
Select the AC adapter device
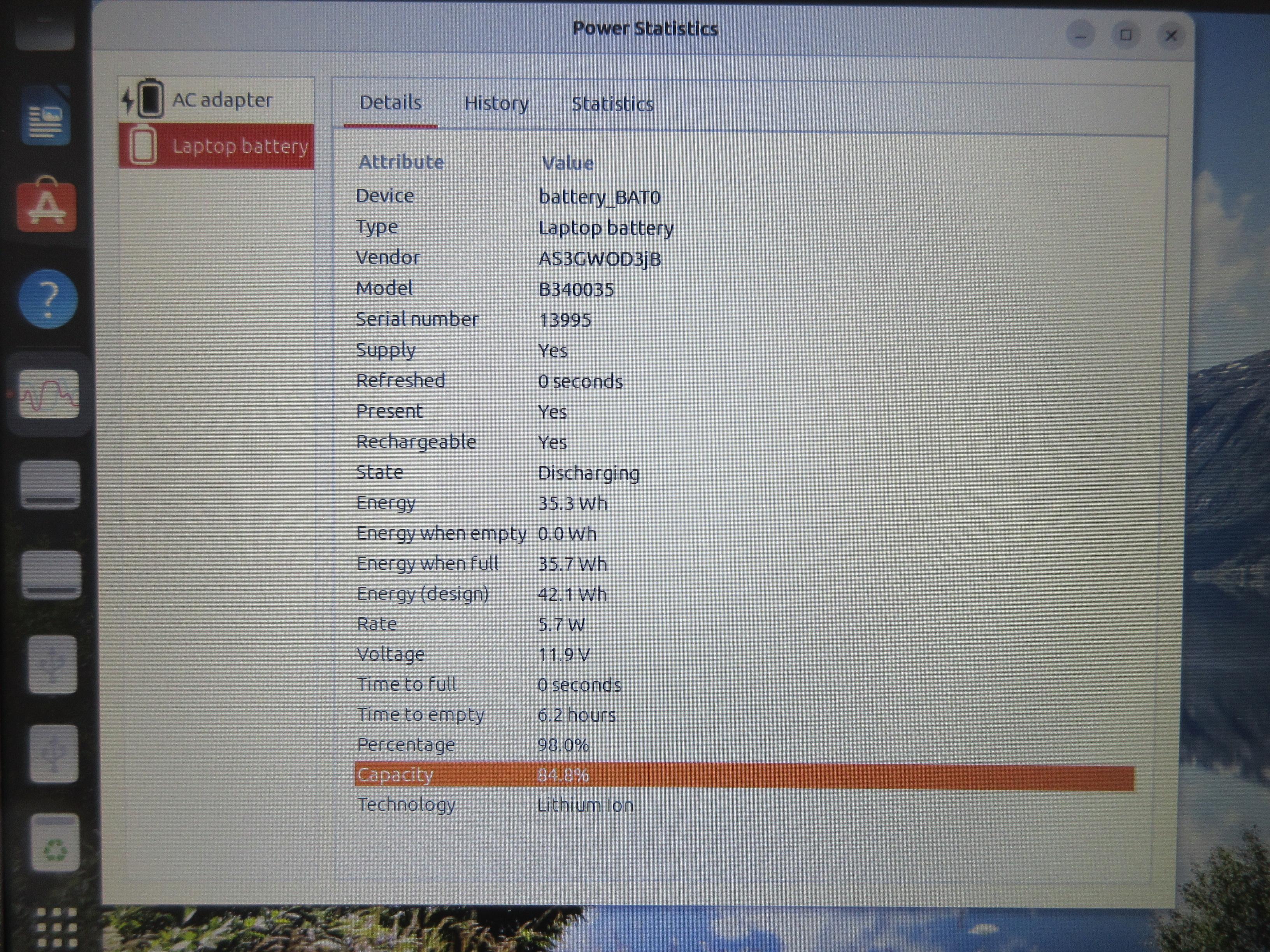216,100
